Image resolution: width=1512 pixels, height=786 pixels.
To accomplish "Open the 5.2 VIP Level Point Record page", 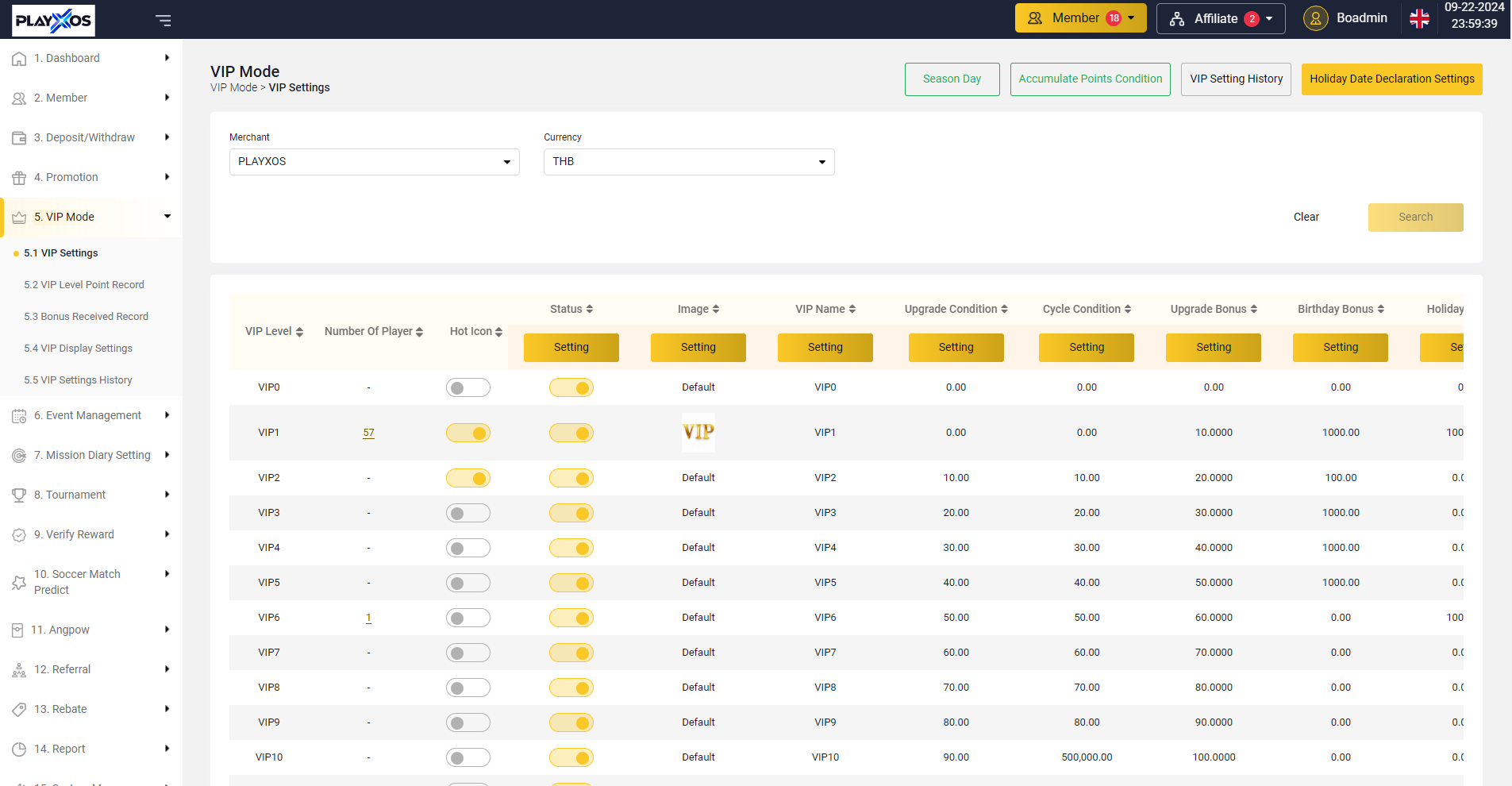I will 84,284.
